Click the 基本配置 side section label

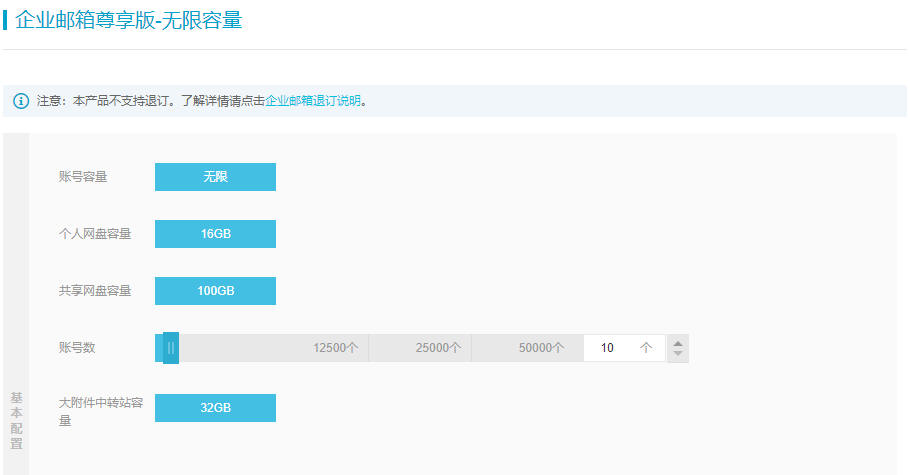coord(16,420)
